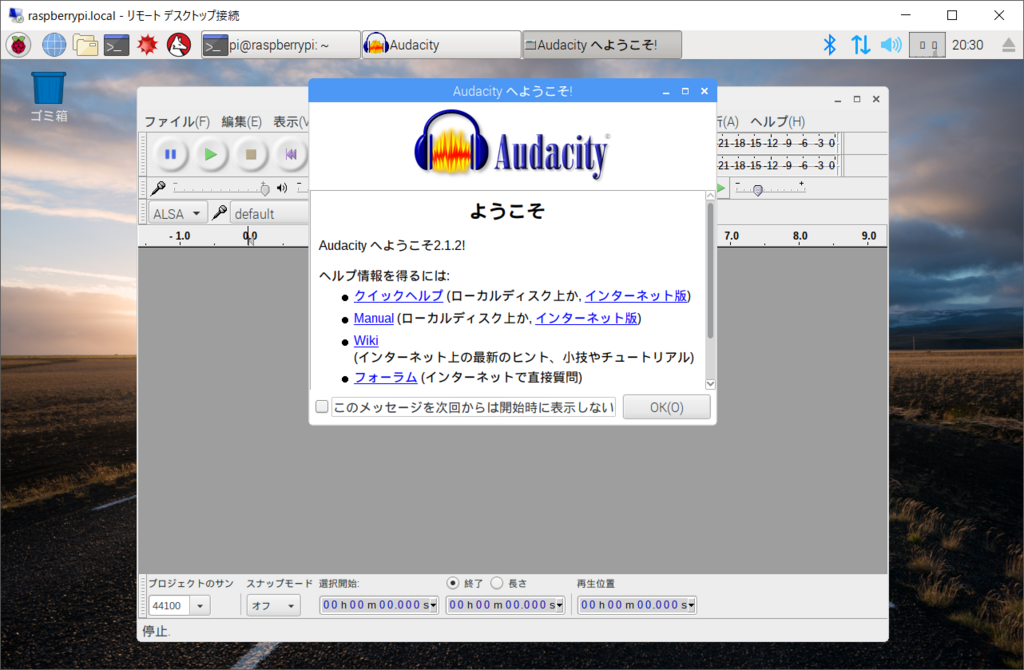Click the Stop button in transport toolbar
1024x670 pixels.
(x=251, y=154)
